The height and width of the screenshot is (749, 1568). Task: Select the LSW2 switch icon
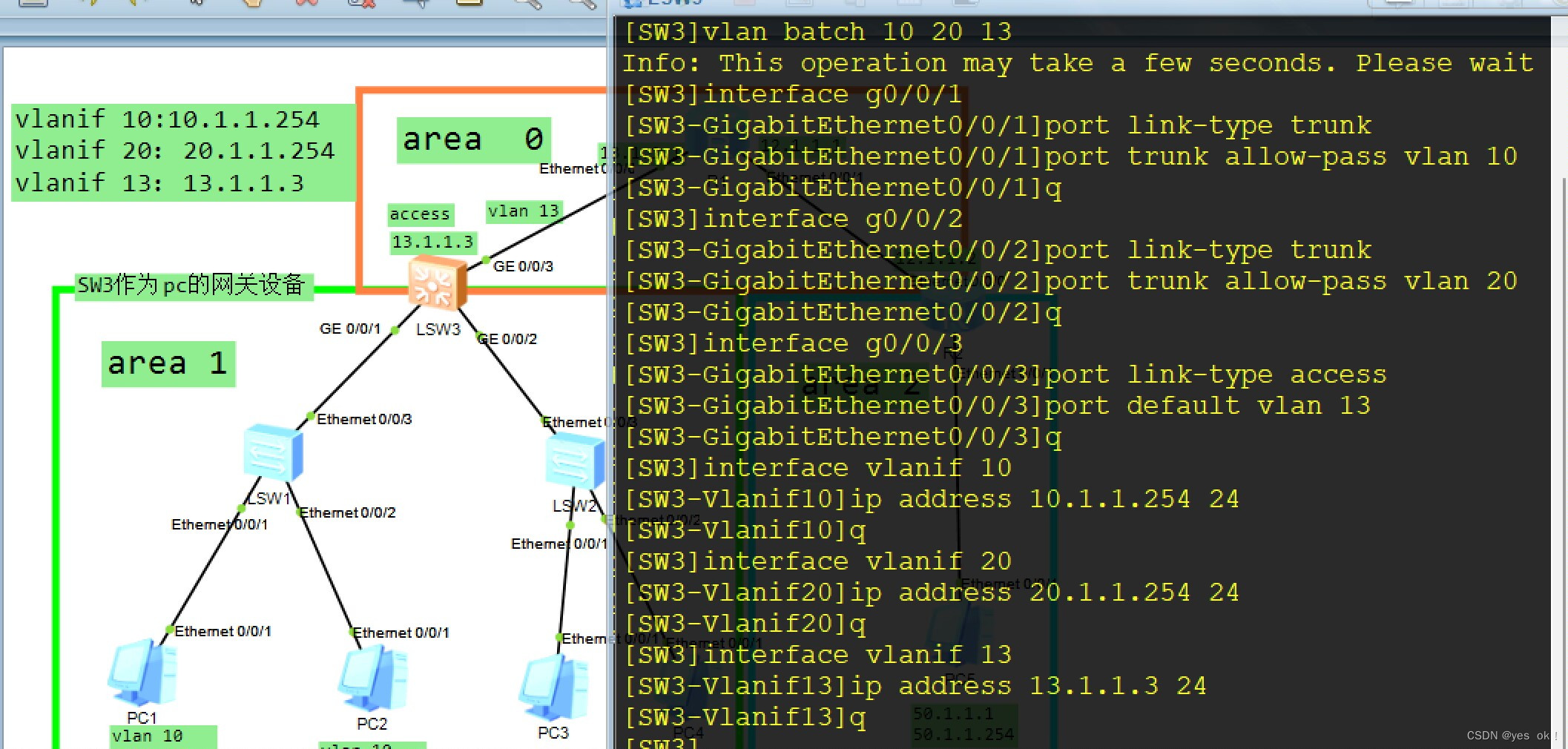pos(575,461)
